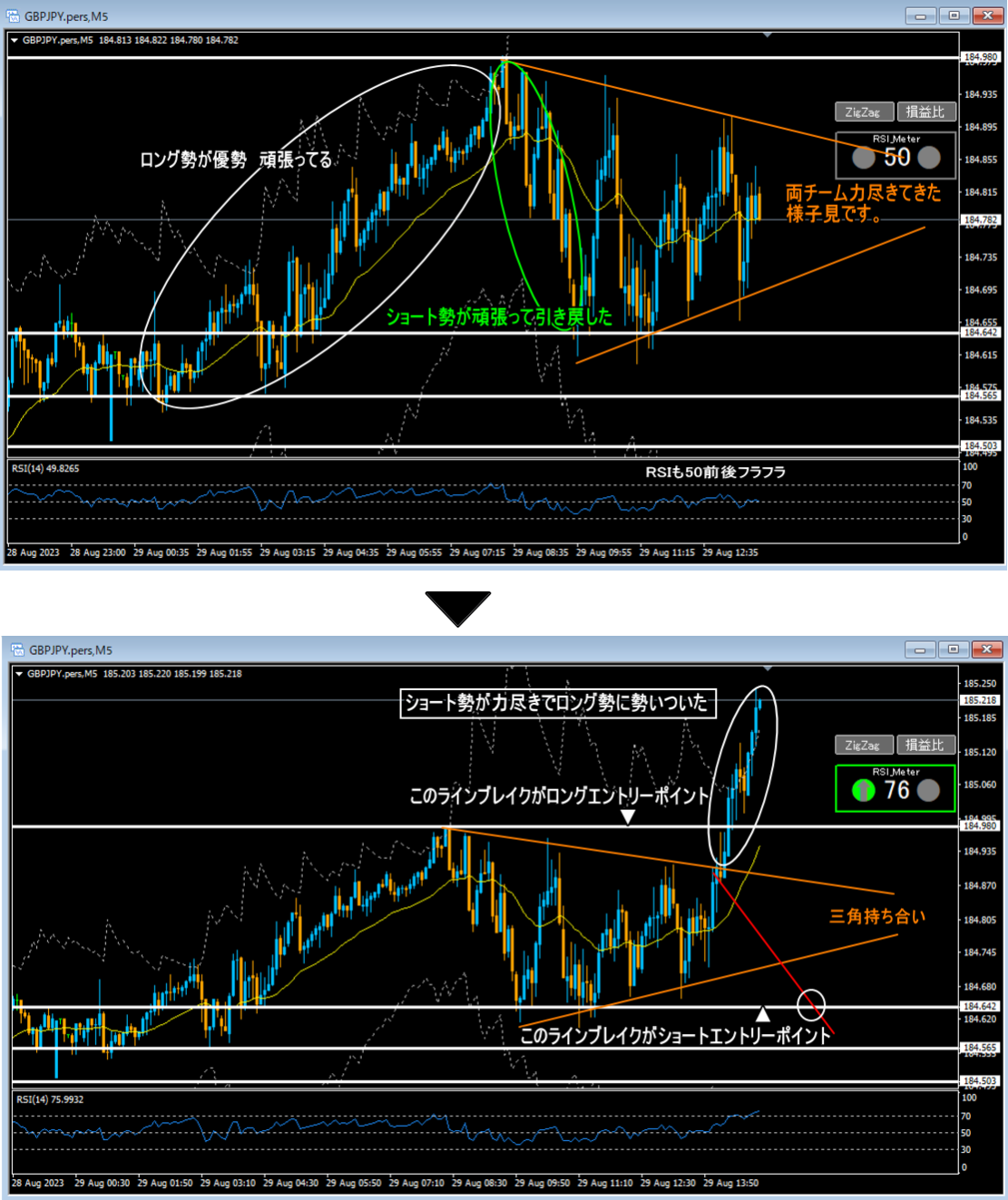Click the green RSI_Meter indicator light showing 76

[x=863, y=790]
